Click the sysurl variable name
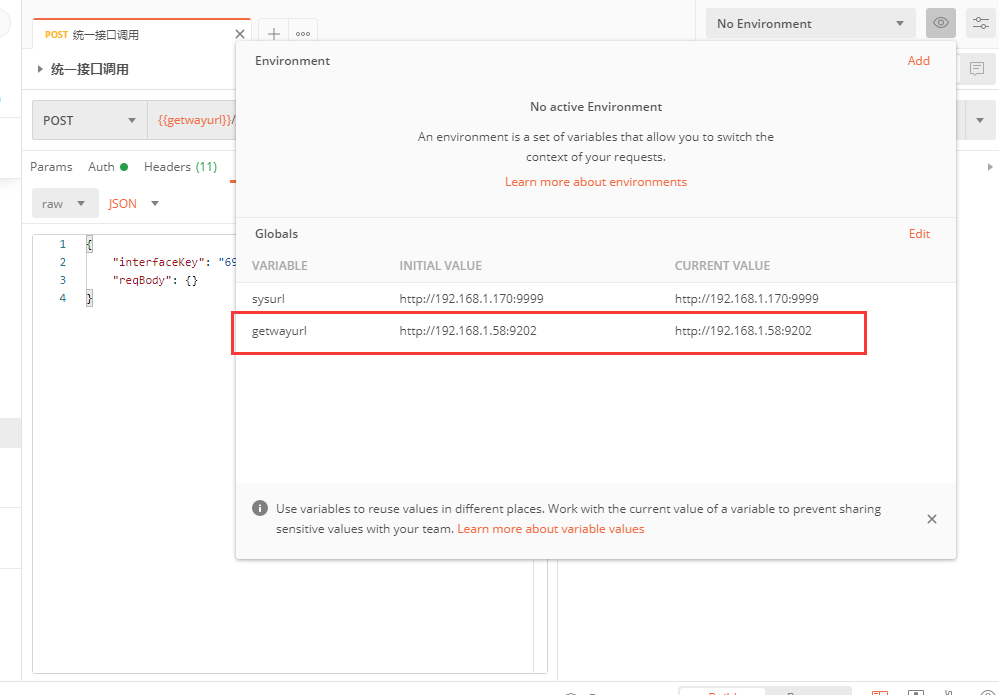Screen dimensions: 999x695 click(268, 299)
